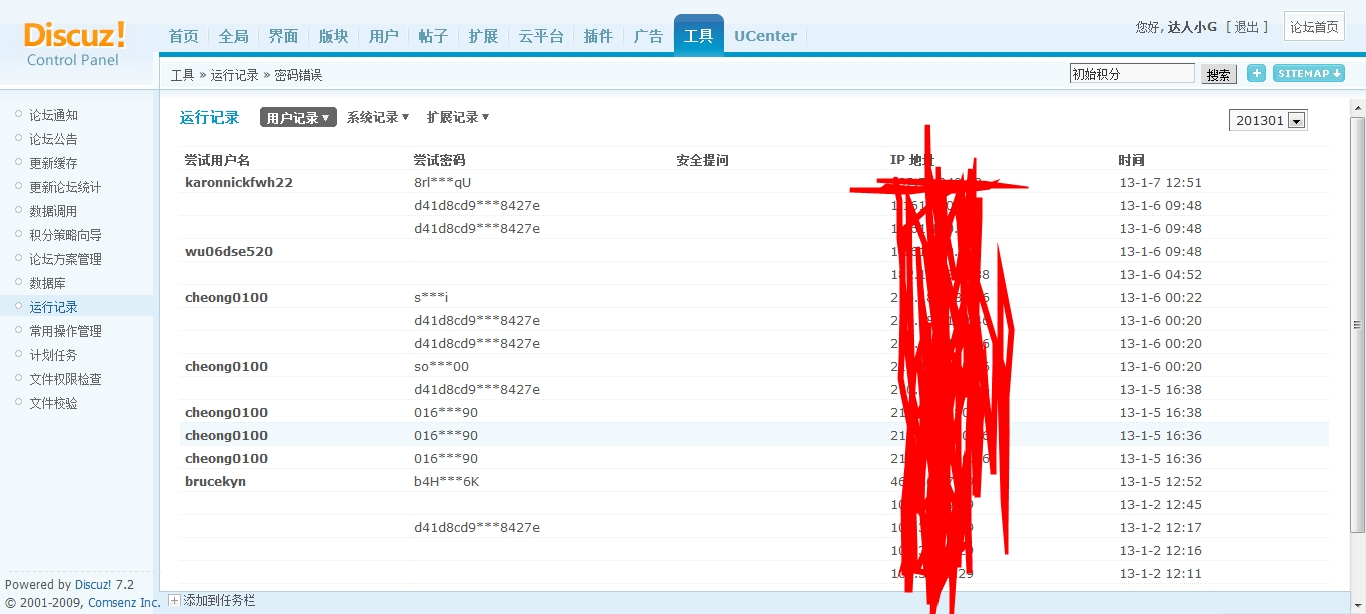Image resolution: width=1366 pixels, height=614 pixels.
Task: Go to 论坛首页
Action: pos(1314,27)
